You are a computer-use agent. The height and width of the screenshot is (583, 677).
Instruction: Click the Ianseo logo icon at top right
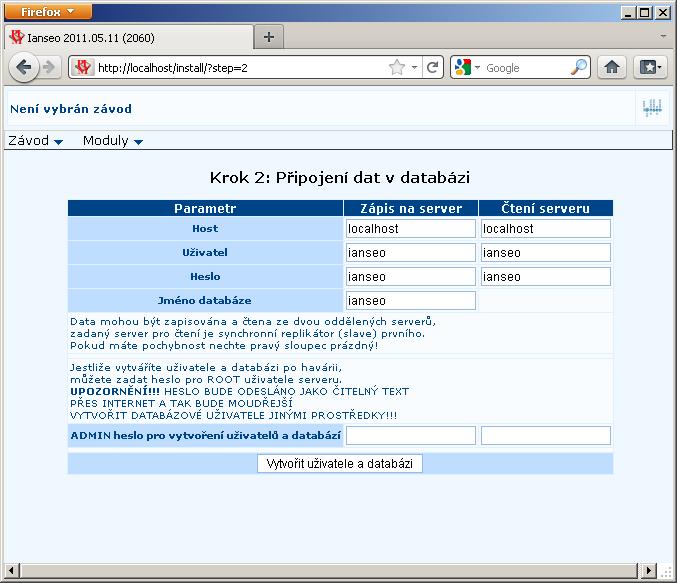(652, 108)
